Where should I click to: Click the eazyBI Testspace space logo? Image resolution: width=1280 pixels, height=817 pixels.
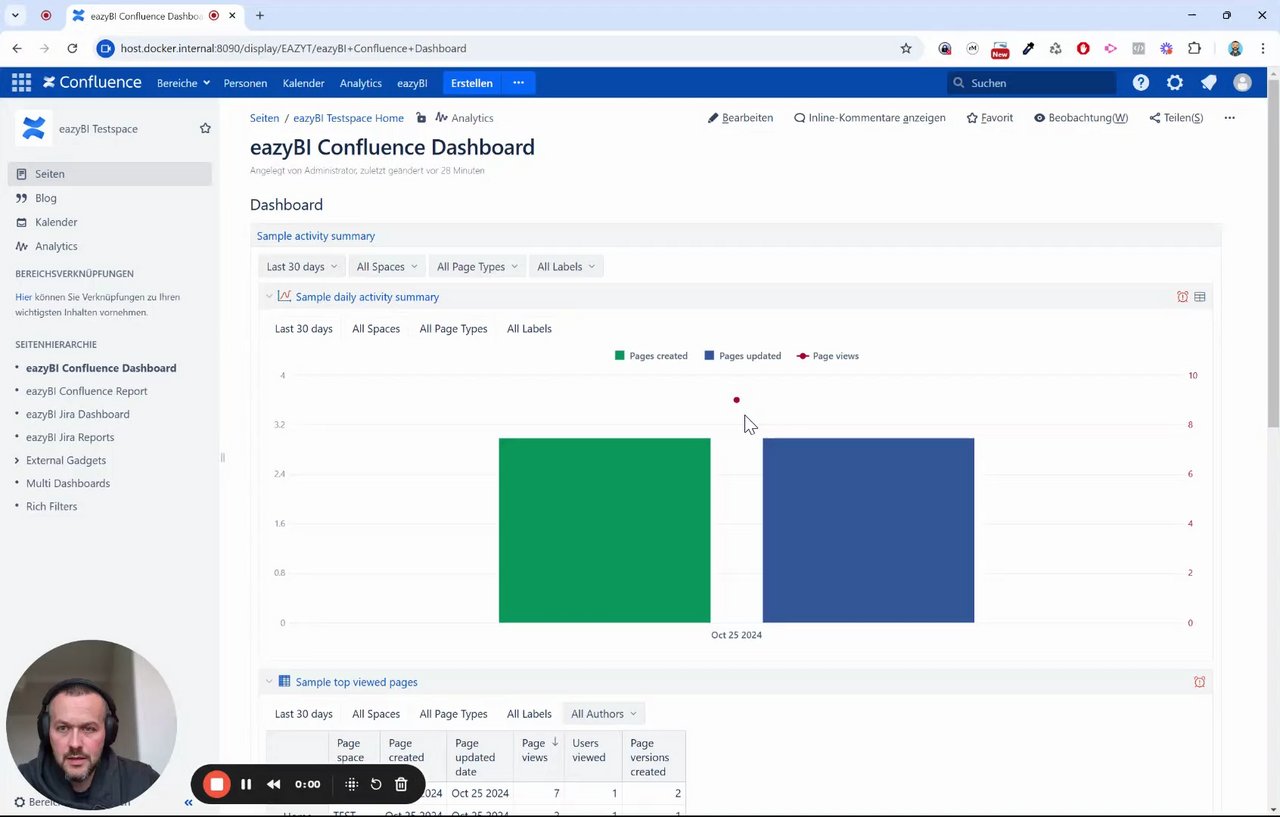pos(34,128)
